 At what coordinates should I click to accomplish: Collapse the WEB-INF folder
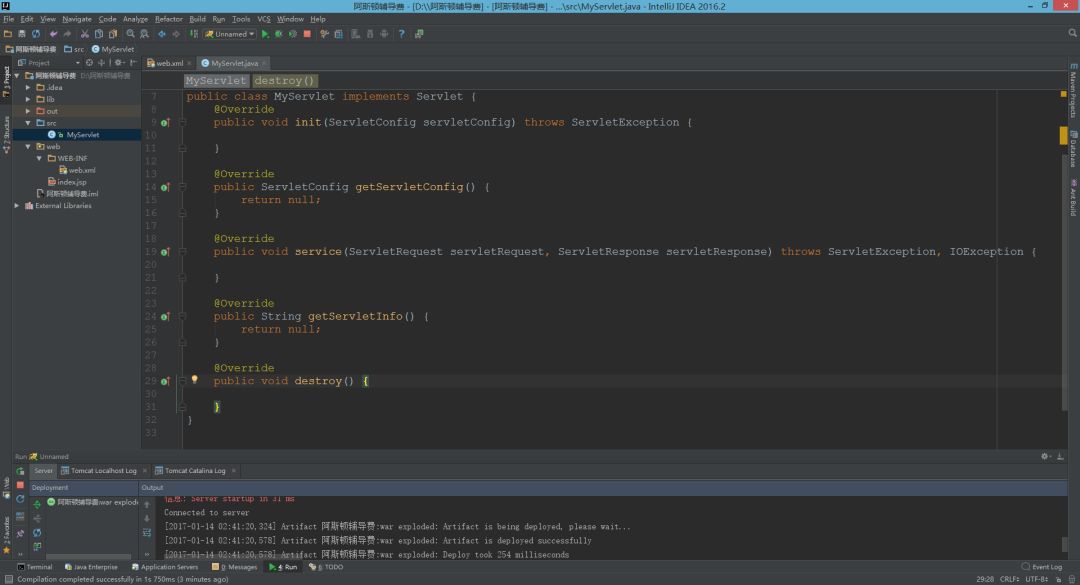tap(39, 158)
